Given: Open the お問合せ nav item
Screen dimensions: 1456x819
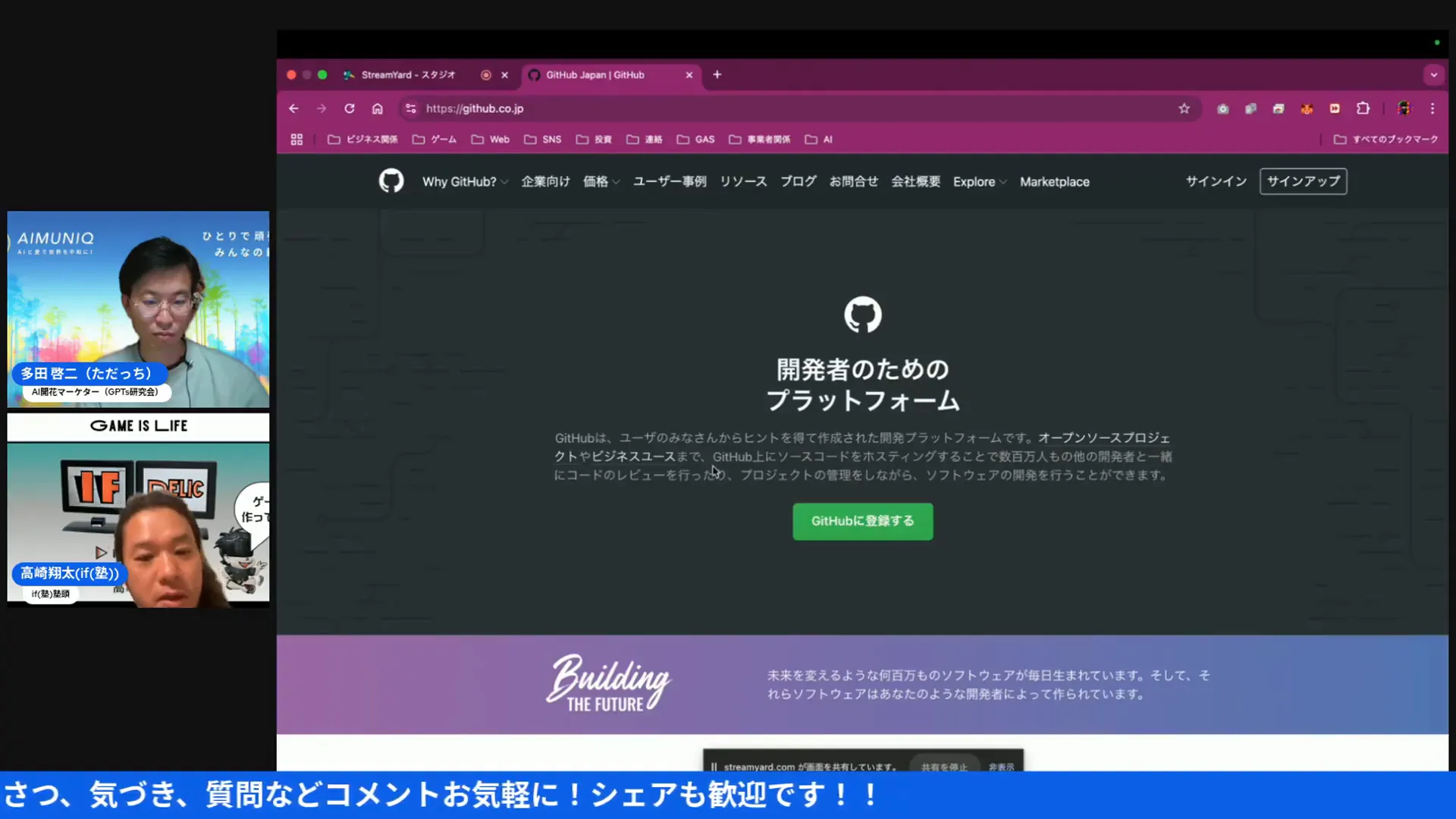Looking at the screenshot, I should coord(854,182).
